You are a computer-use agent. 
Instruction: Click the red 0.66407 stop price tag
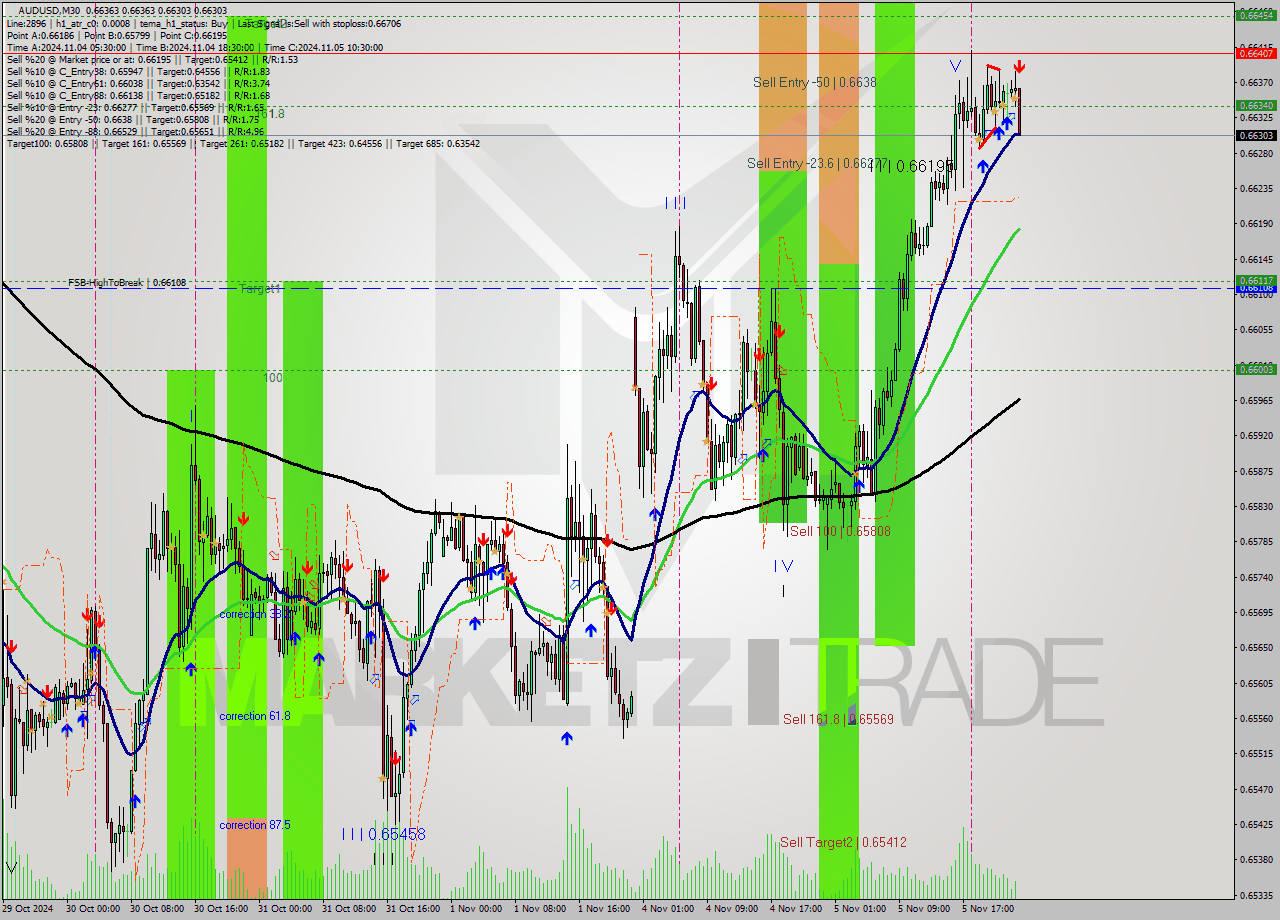coord(1256,53)
